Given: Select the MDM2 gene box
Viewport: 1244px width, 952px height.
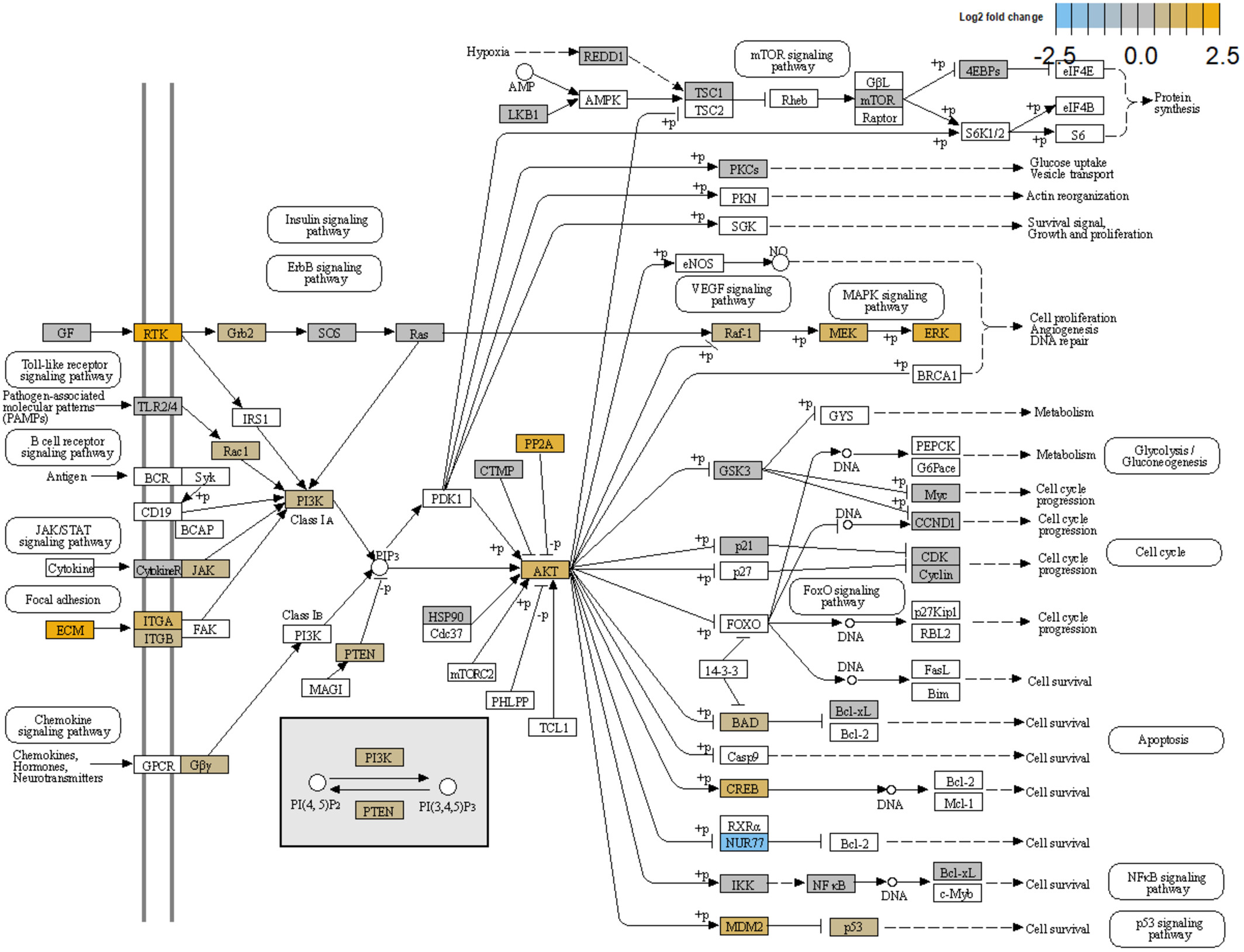Looking at the screenshot, I should (x=745, y=927).
